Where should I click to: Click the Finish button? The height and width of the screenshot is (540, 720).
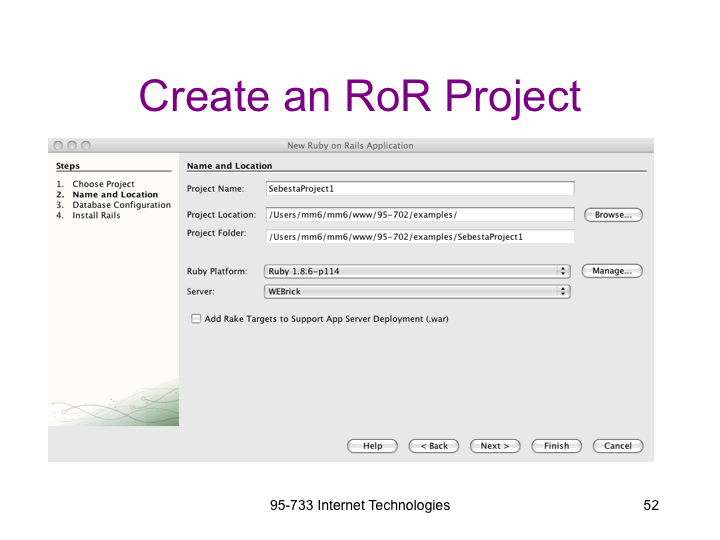557,446
